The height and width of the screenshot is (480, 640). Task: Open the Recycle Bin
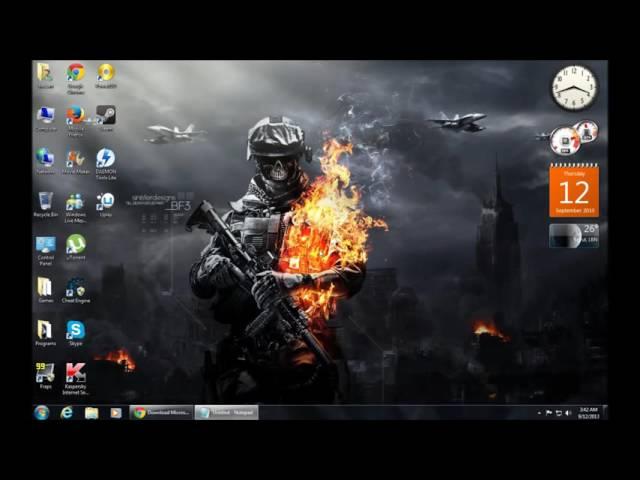coord(46,204)
